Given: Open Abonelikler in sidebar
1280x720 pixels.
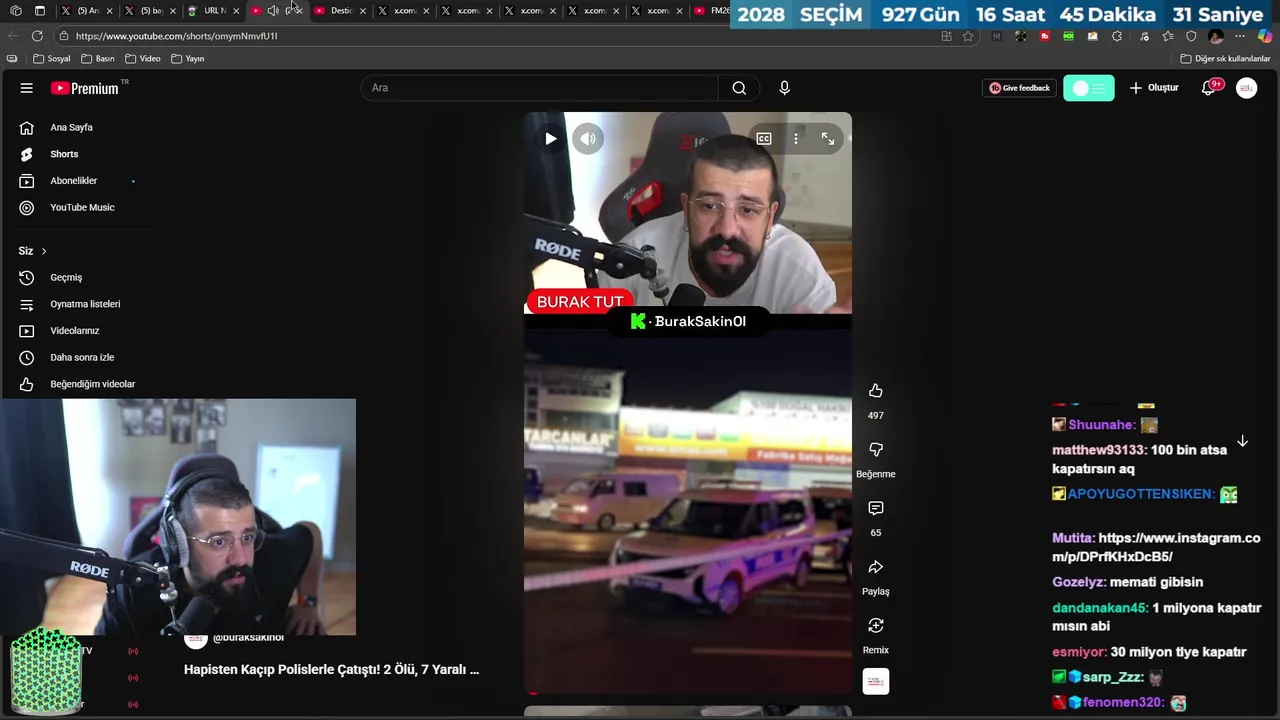Looking at the screenshot, I should (x=73, y=181).
